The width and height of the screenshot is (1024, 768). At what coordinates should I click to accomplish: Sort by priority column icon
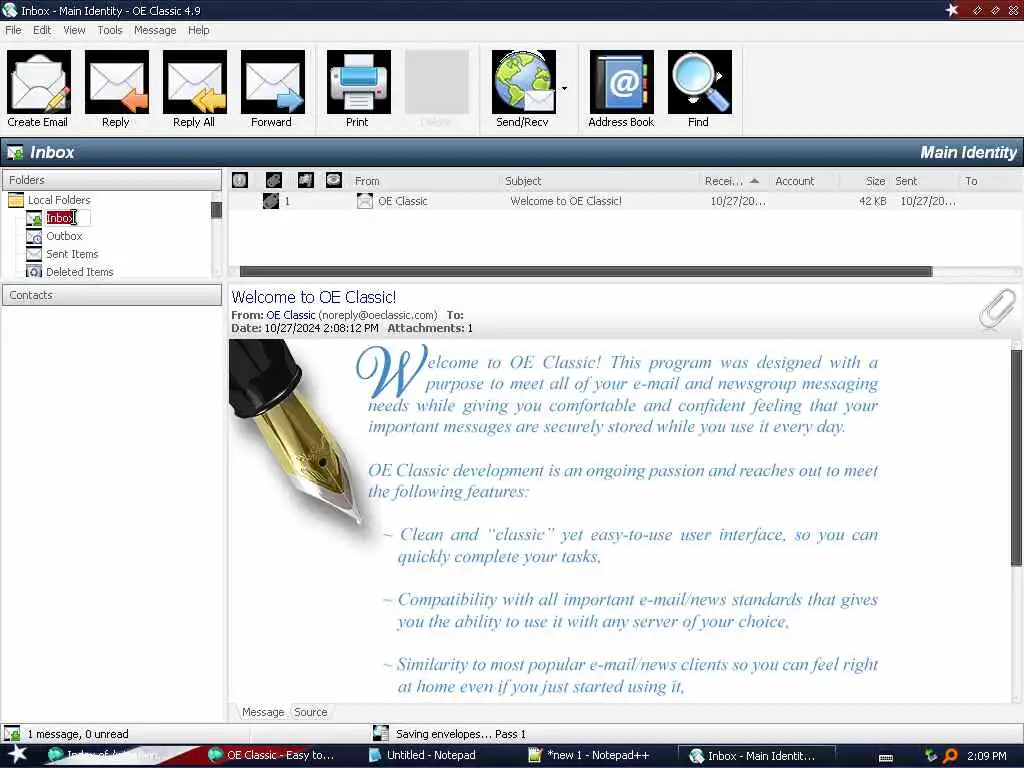[240, 180]
